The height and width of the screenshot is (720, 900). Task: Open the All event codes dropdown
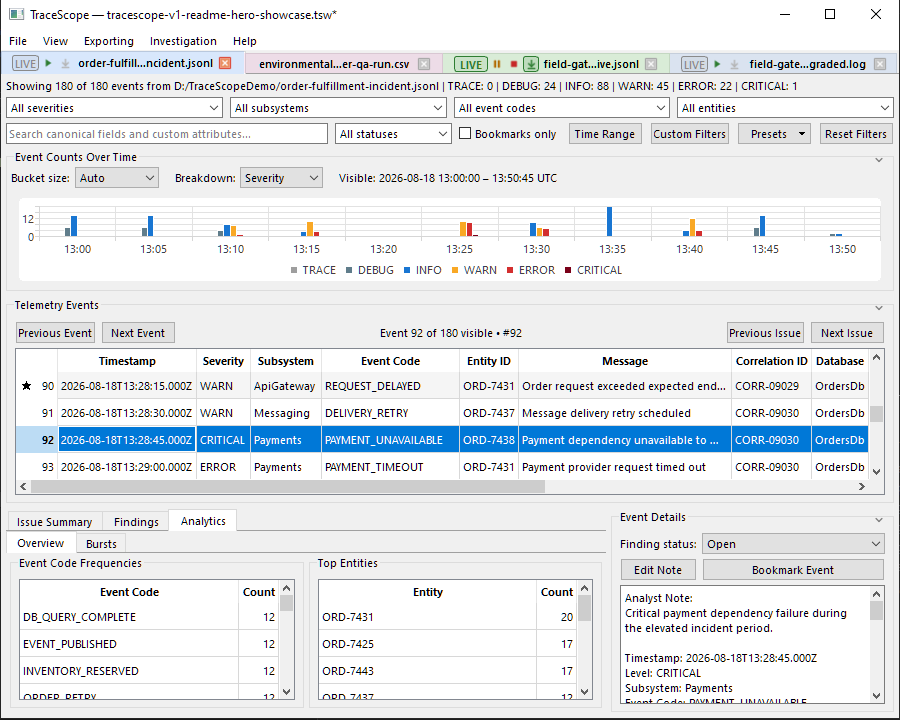[561, 108]
